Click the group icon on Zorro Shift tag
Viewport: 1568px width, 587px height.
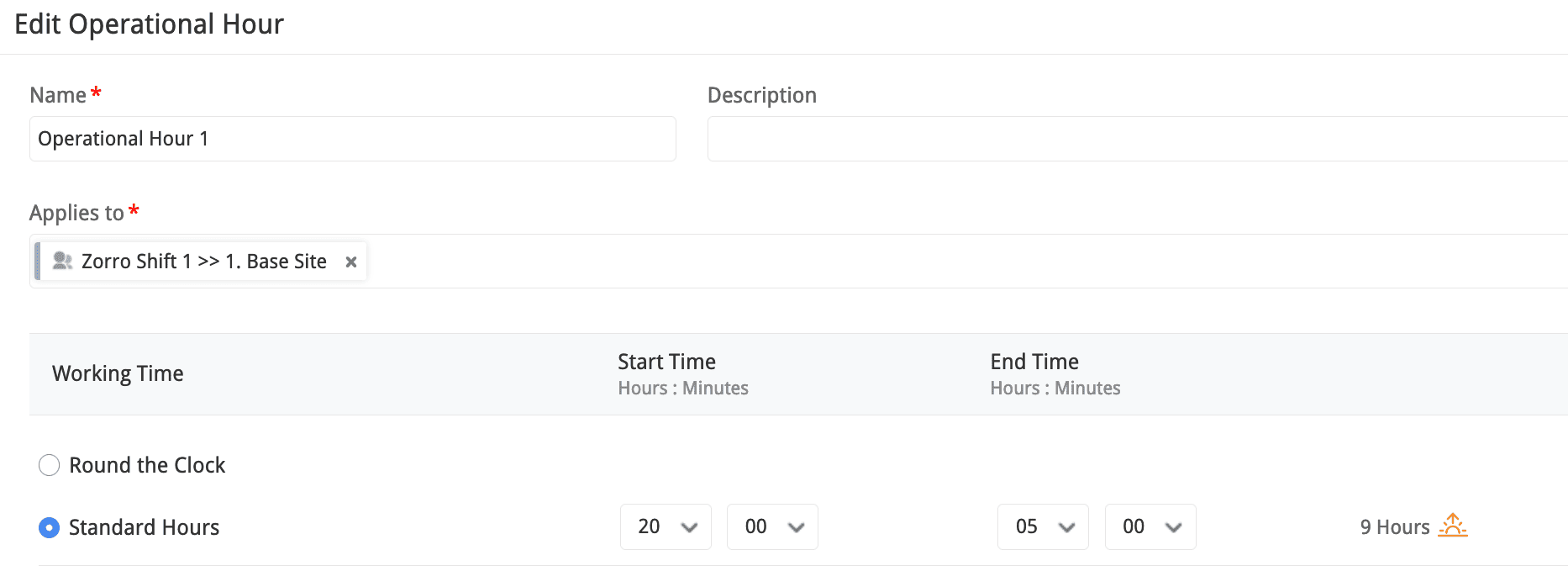tap(62, 262)
